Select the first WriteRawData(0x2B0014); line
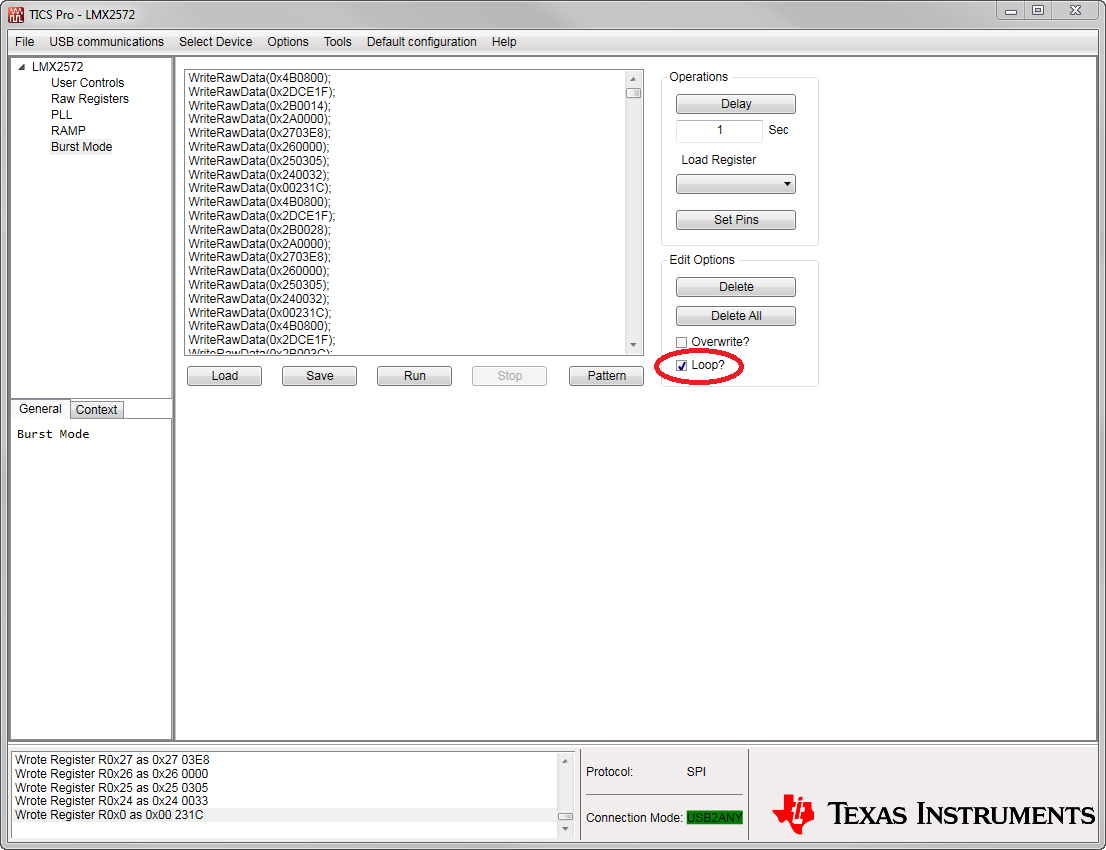Viewport: 1106px width, 850px height. [259, 106]
